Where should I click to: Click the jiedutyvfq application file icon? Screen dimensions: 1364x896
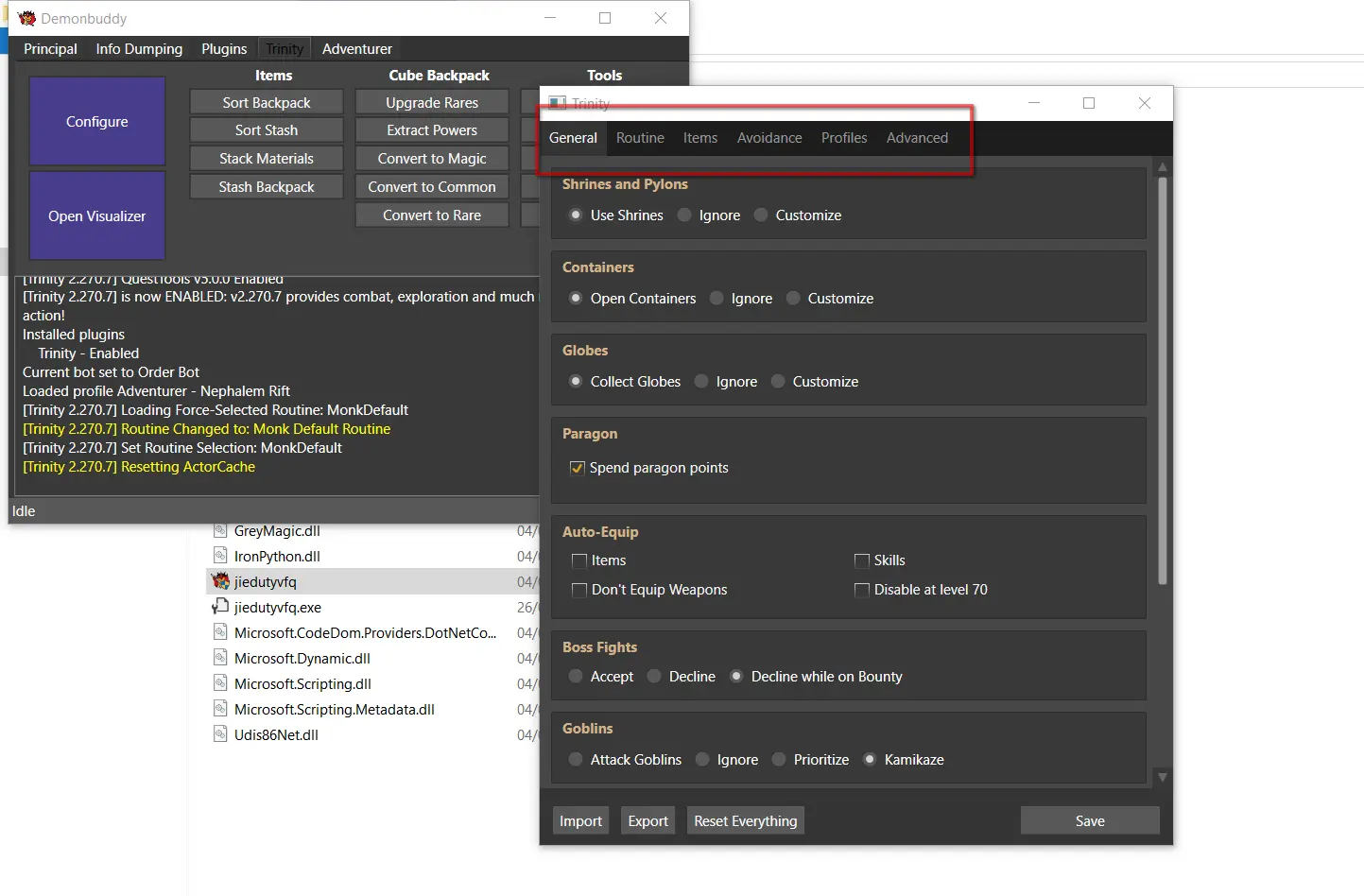point(221,581)
